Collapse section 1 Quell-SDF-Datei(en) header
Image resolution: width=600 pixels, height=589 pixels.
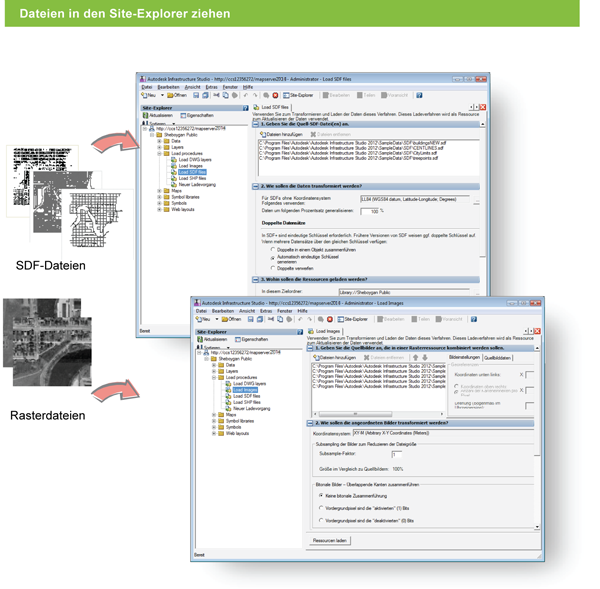[256, 124]
